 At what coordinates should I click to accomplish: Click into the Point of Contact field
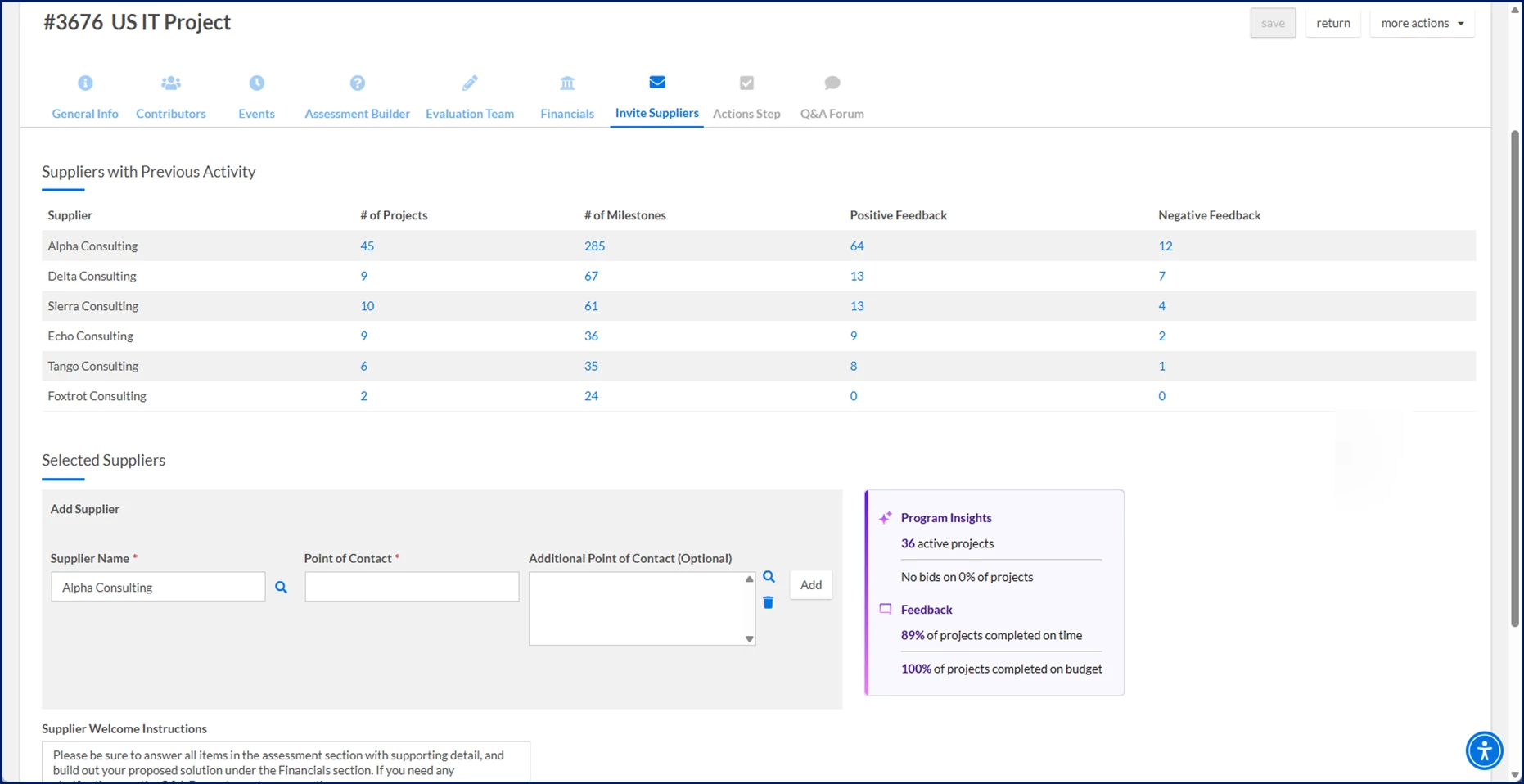pos(412,587)
